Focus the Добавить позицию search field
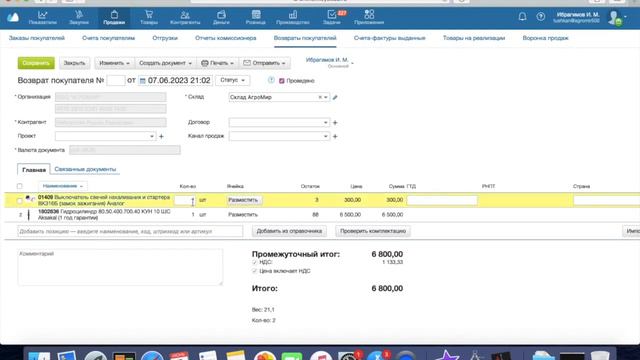 (130, 231)
